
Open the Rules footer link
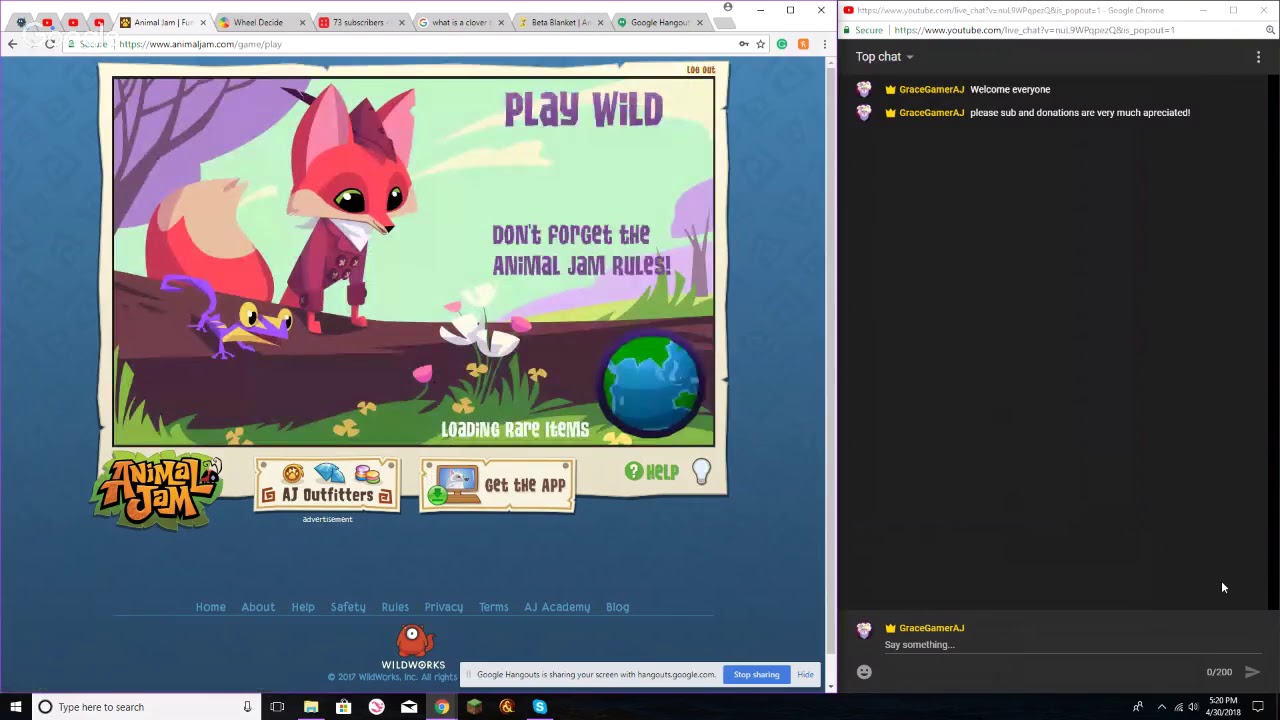click(x=395, y=607)
